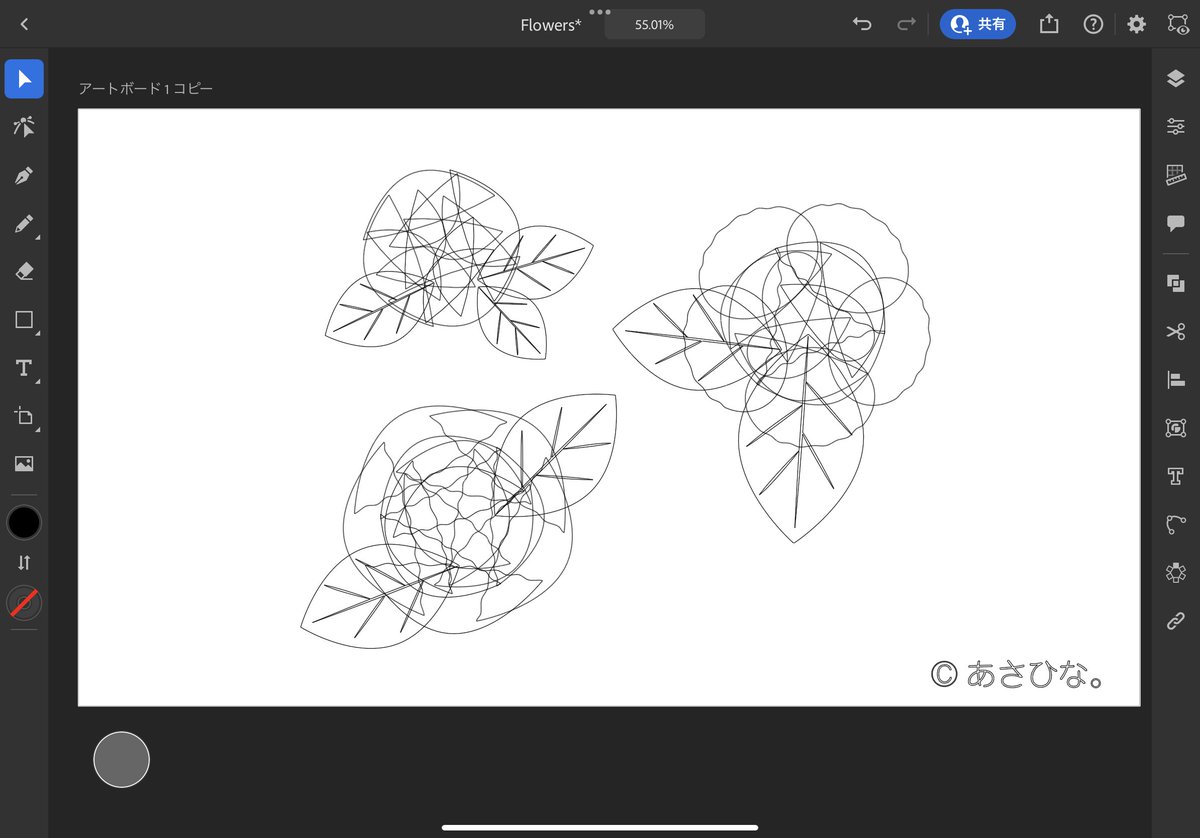Open the Help question mark
The image size is (1200, 838).
(1093, 24)
